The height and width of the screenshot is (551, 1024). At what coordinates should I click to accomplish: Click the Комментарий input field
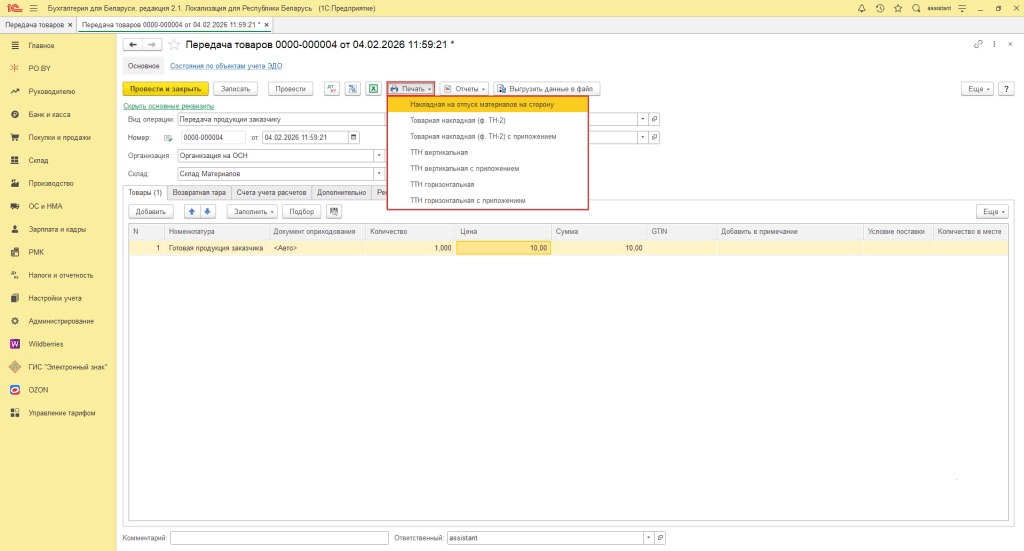point(279,538)
